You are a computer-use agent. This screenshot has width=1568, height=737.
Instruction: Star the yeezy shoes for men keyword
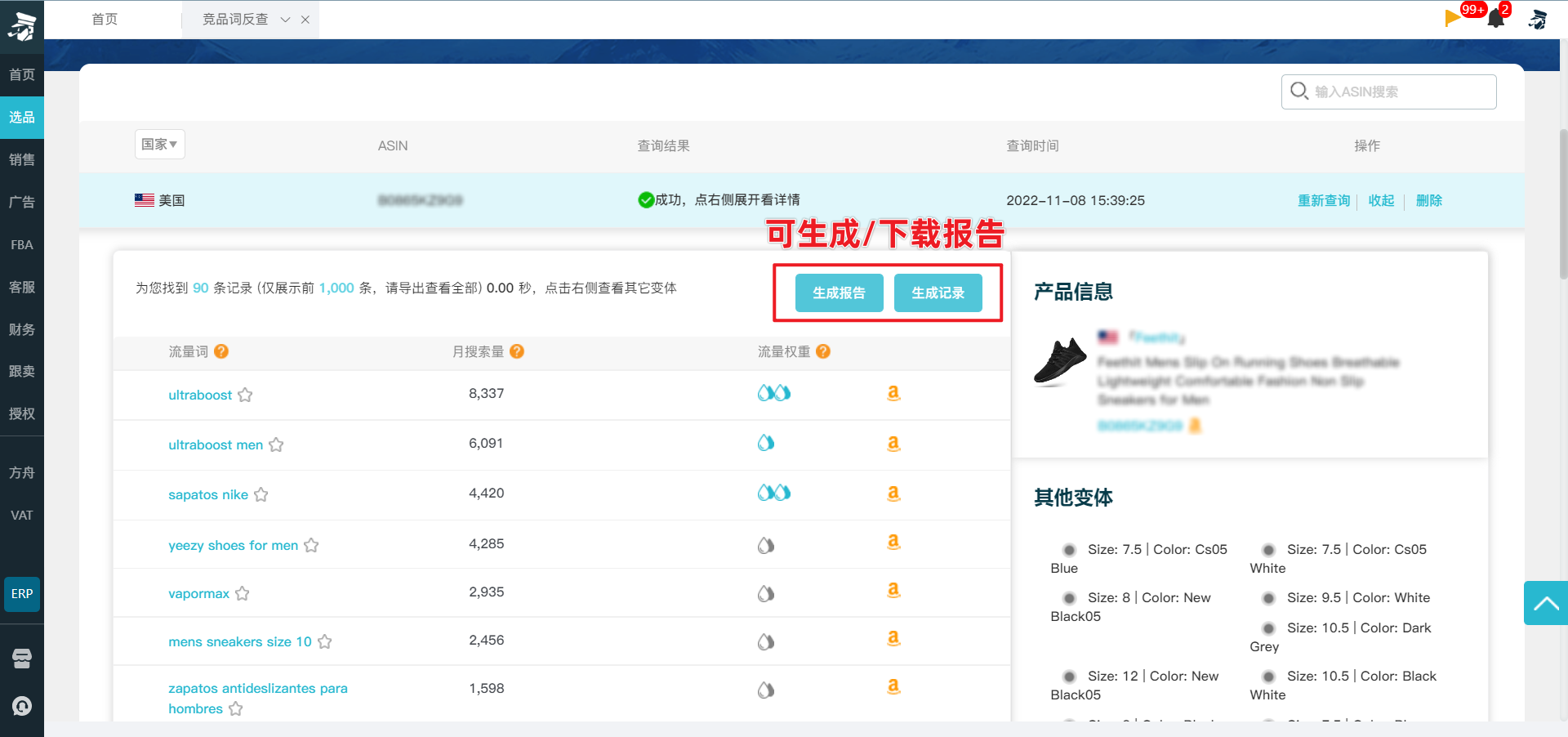pyautogui.click(x=311, y=546)
